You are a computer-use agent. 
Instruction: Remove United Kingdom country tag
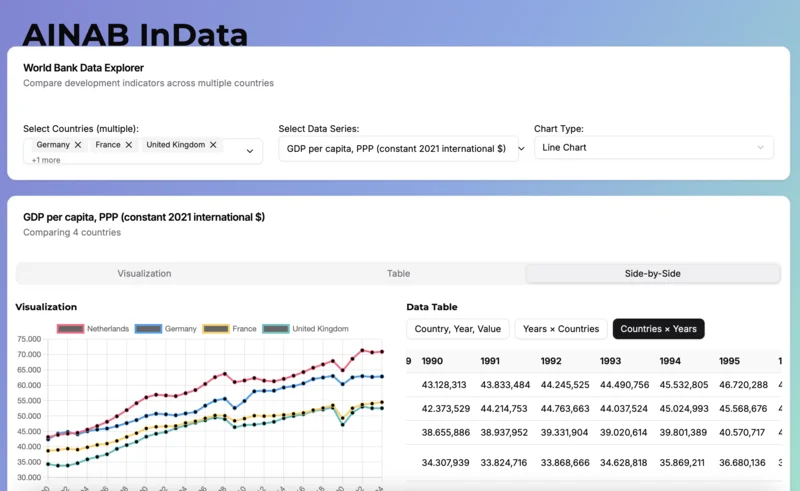pos(213,145)
